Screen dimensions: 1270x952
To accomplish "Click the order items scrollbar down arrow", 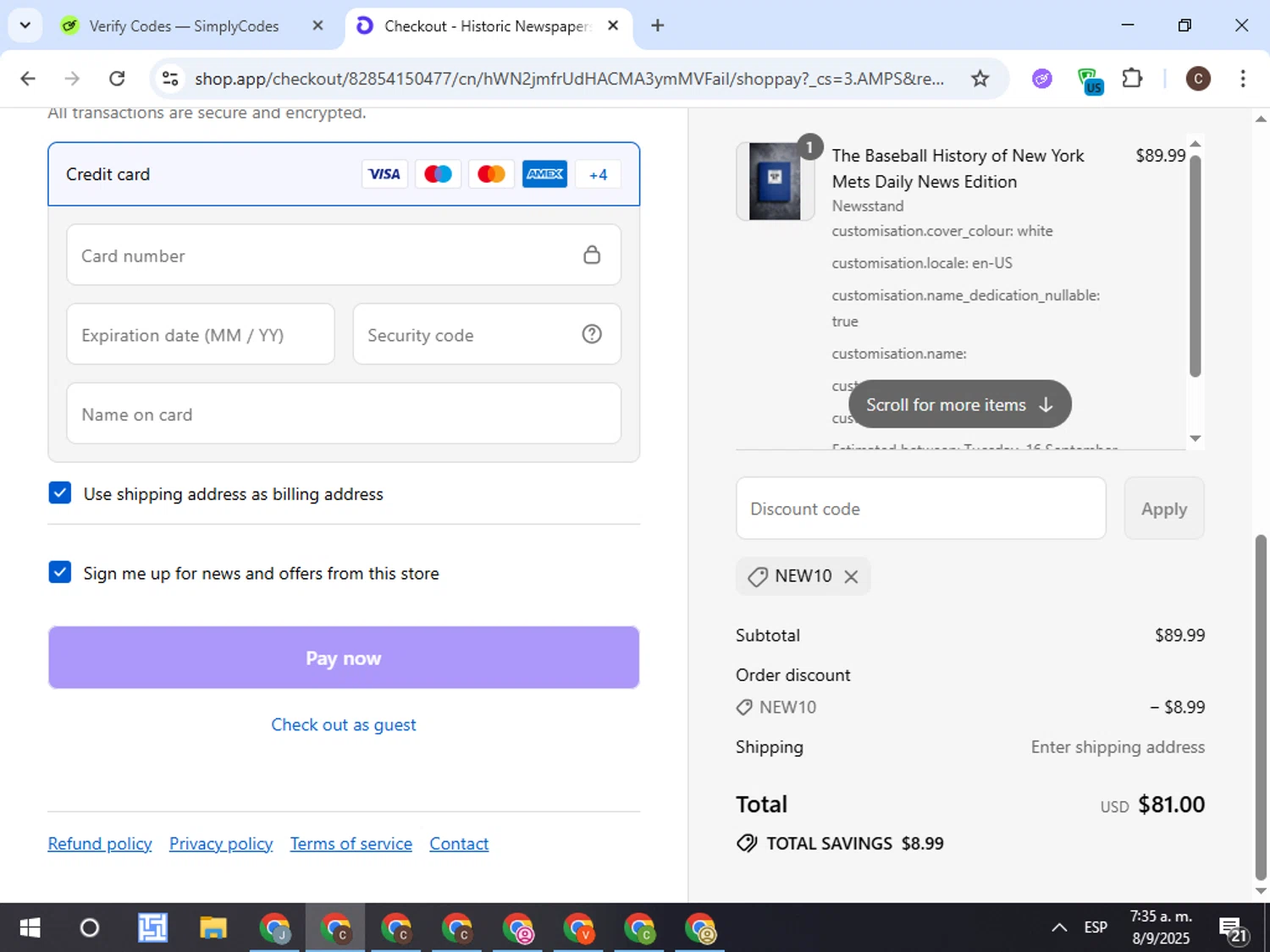I will [x=1195, y=438].
